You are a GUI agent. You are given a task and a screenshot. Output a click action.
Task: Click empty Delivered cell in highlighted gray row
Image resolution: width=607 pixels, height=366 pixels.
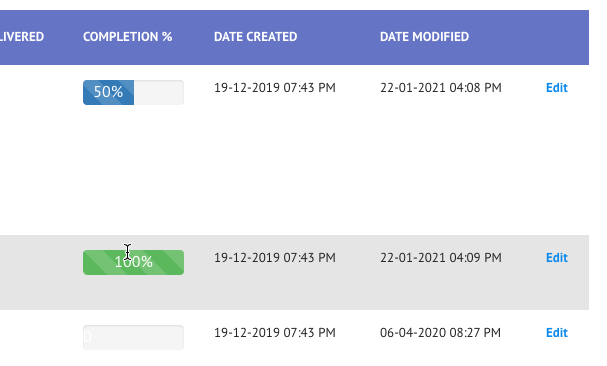coord(35,272)
